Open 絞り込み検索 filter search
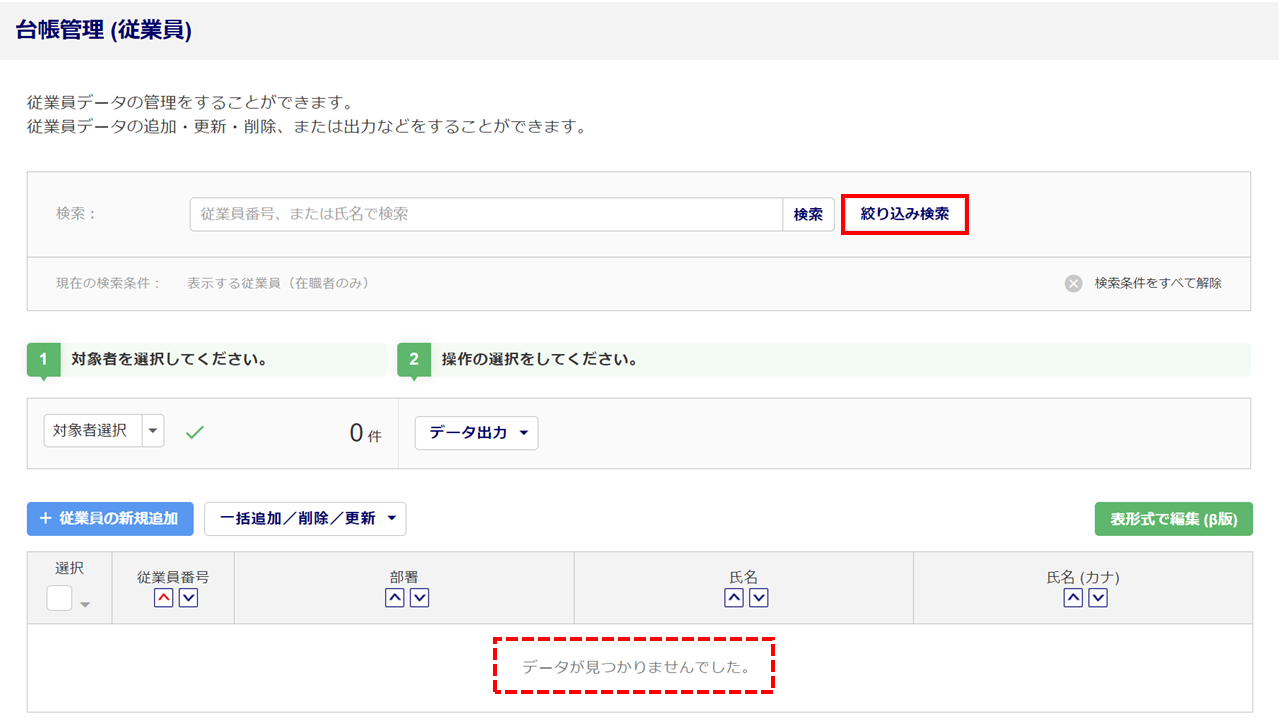Viewport: 1280px width, 721px height. tap(905, 214)
